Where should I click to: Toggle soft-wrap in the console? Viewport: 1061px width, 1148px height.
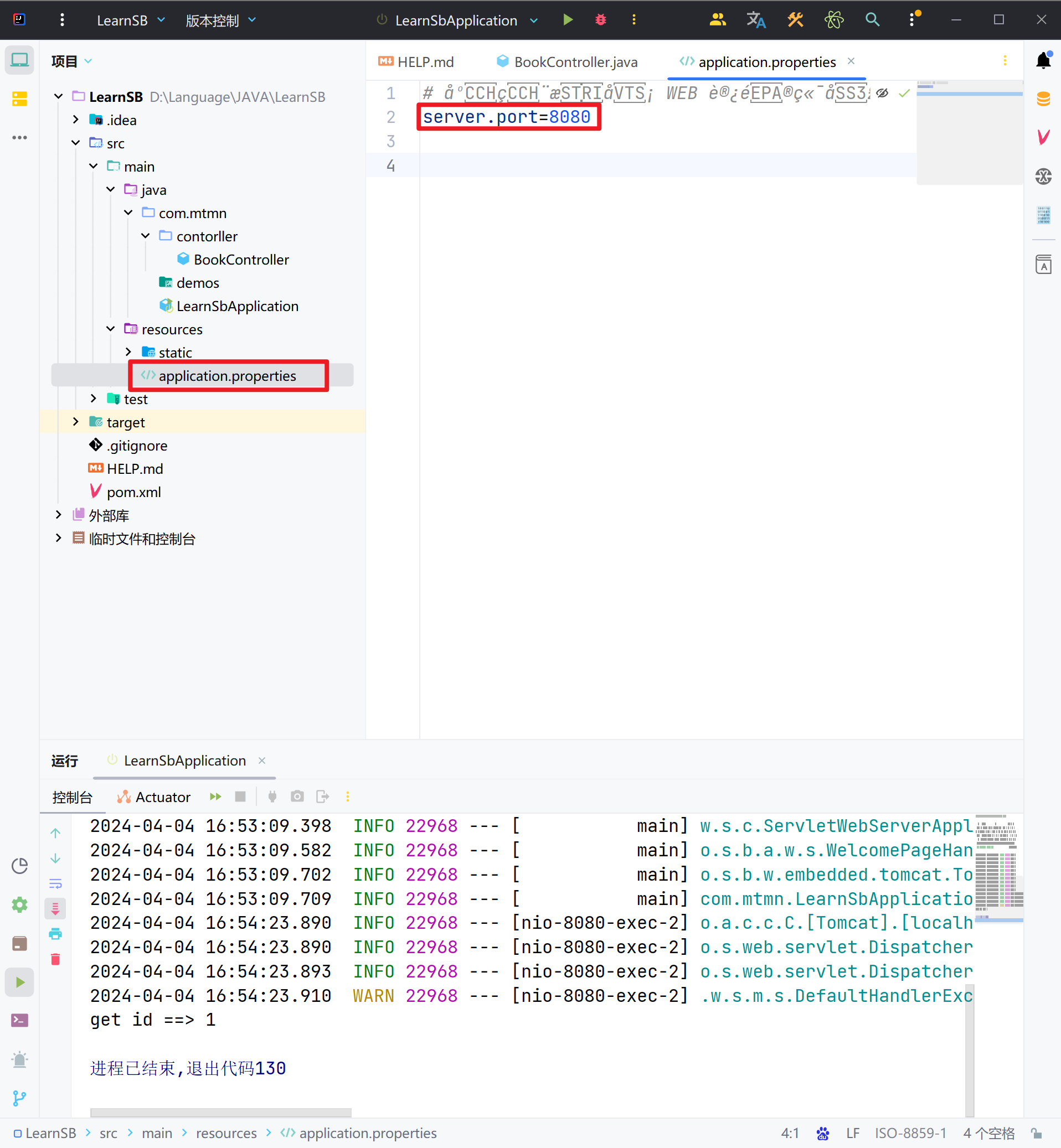click(55, 883)
